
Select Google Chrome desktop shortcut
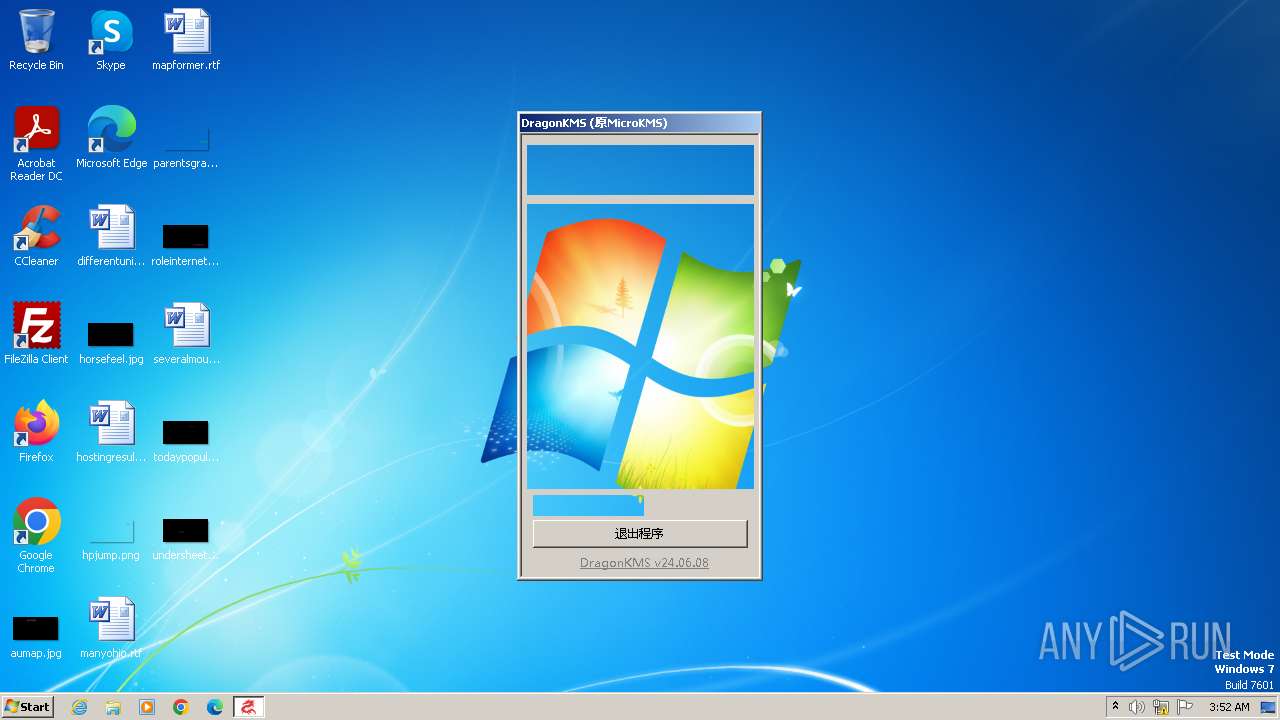point(36,536)
